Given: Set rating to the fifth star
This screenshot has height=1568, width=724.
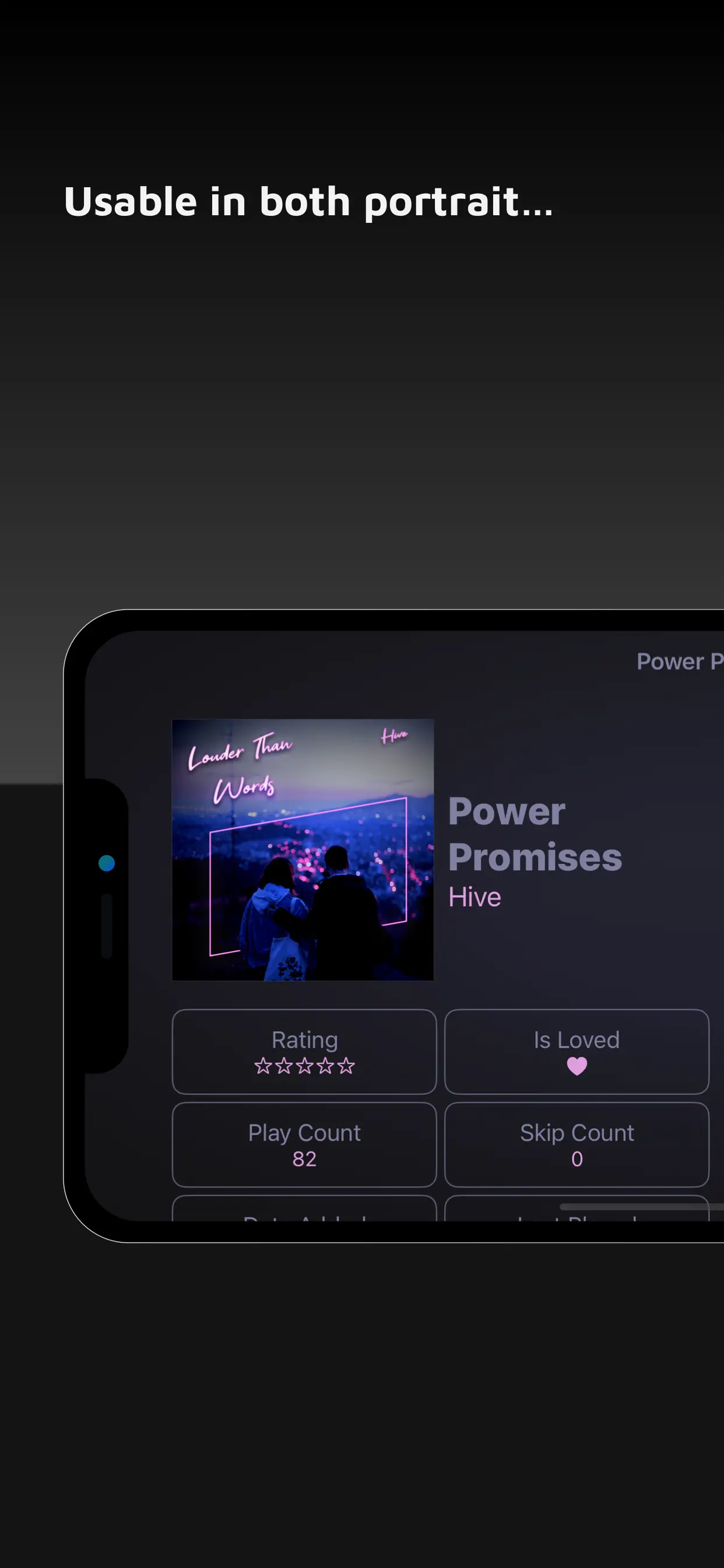Looking at the screenshot, I should click(x=346, y=1066).
